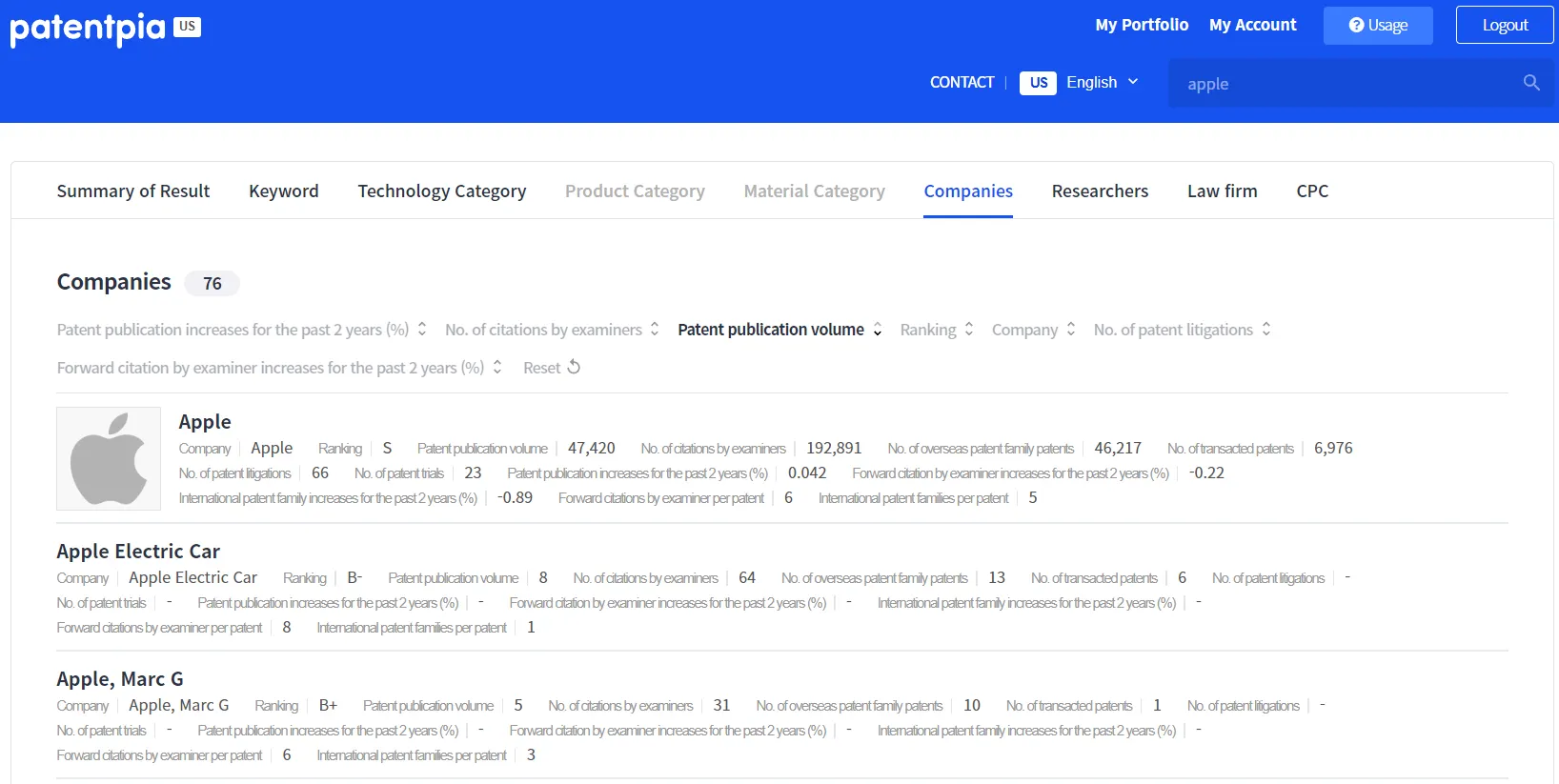Click Apple's publication increase value 0.042

pyautogui.click(x=807, y=473)
